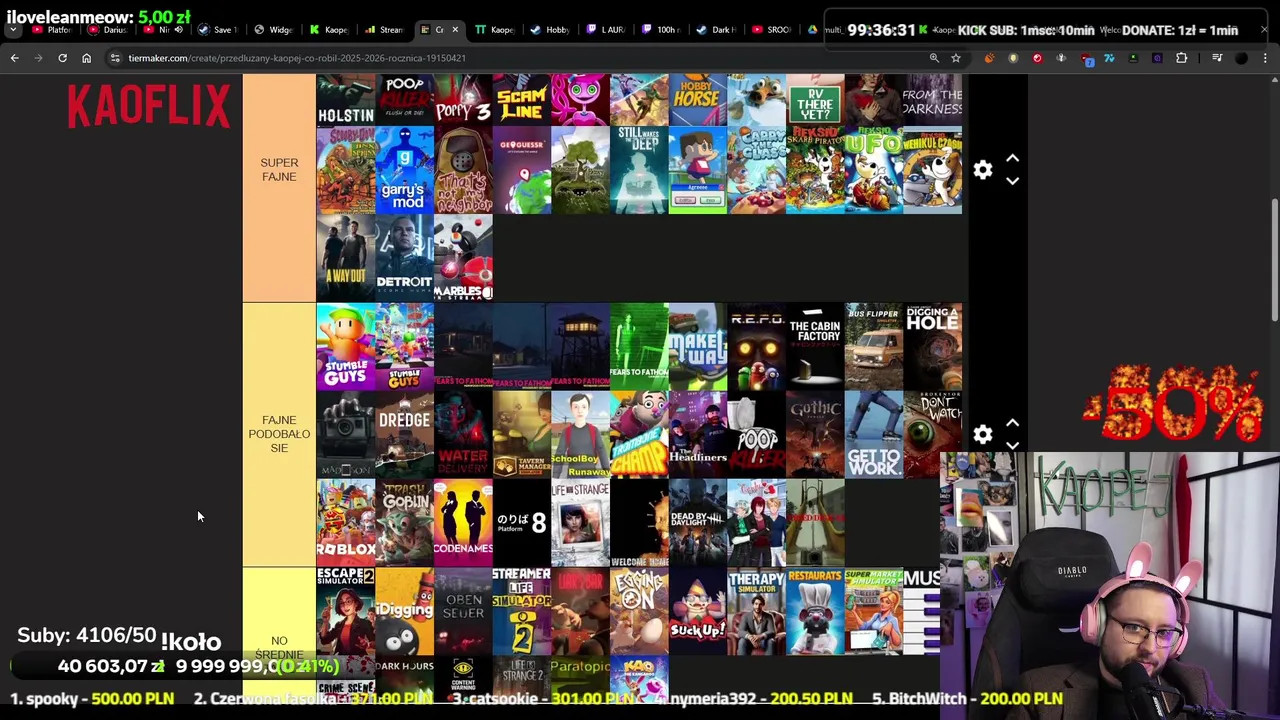Select the Make Way tile

point(697,346)
